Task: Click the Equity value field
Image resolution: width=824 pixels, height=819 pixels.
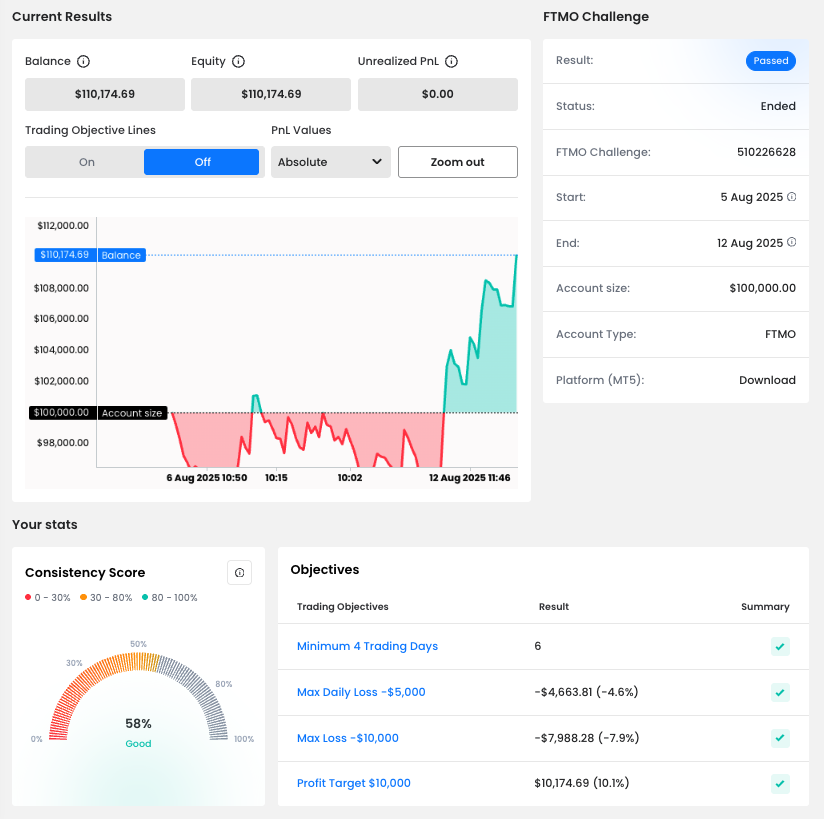Action: tap(271, 94)
